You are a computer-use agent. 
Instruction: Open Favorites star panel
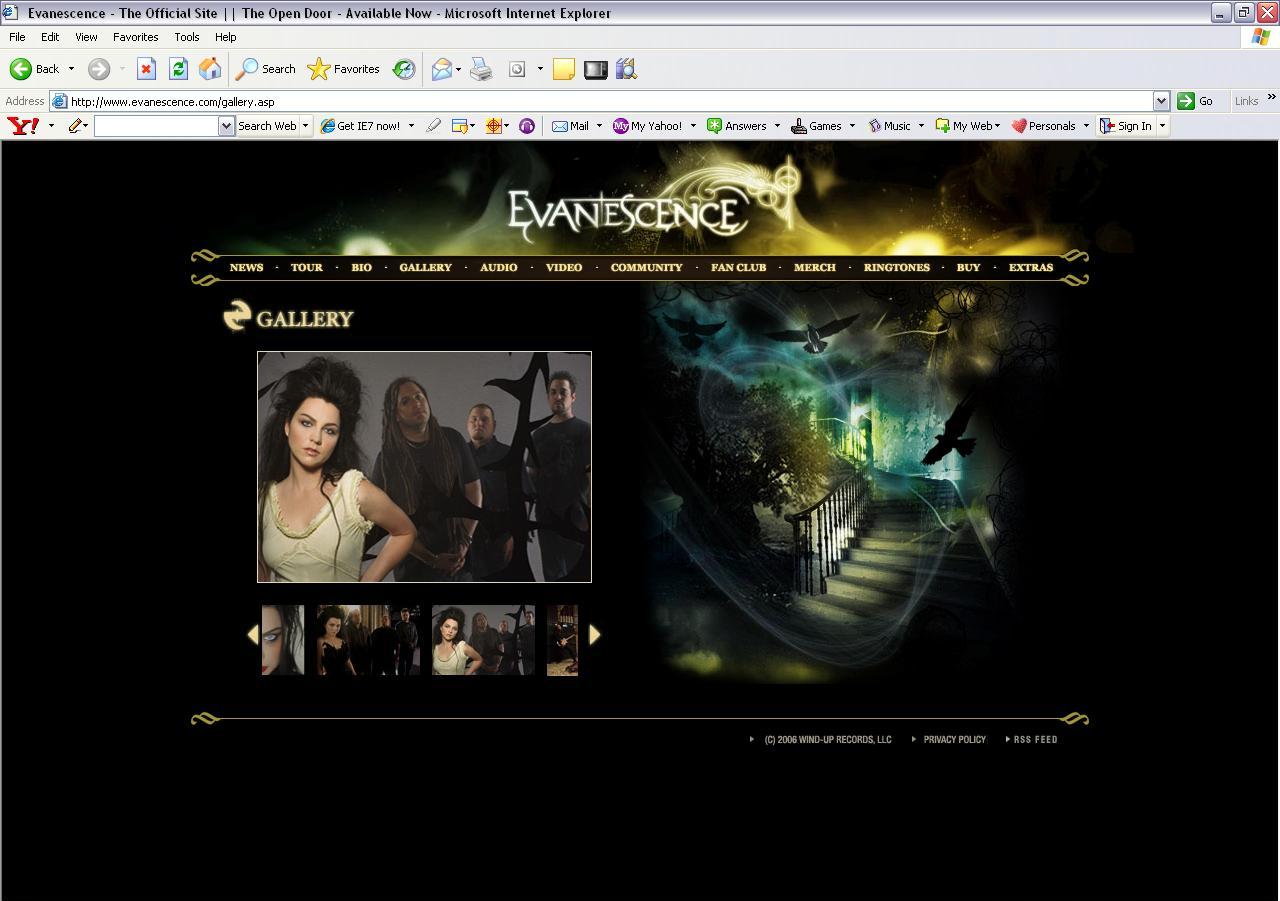(x=344, y=69)
